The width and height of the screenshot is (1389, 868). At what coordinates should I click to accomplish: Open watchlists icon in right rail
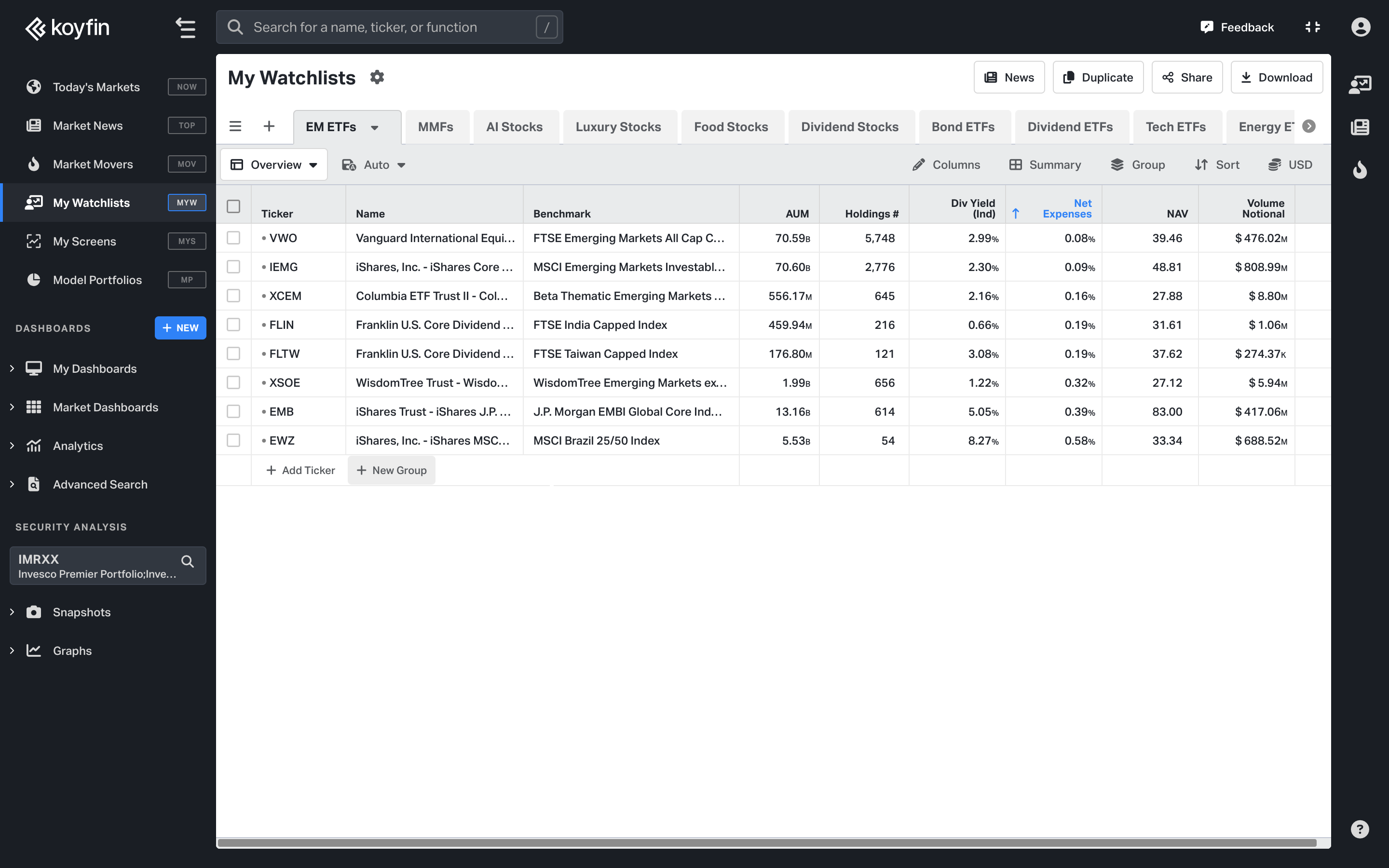1360,85
